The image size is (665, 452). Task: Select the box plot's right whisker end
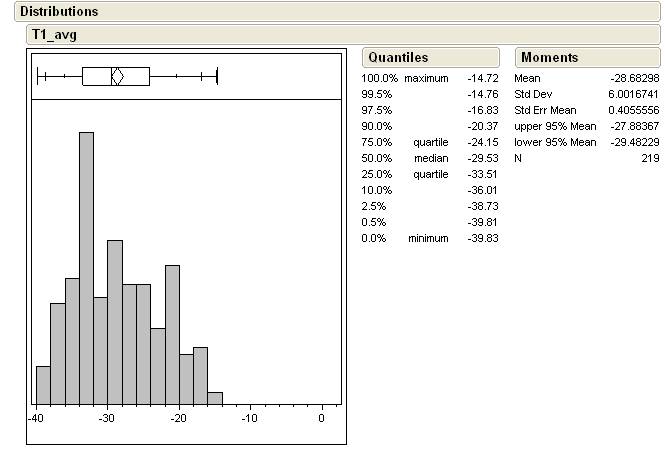point(216,76)
